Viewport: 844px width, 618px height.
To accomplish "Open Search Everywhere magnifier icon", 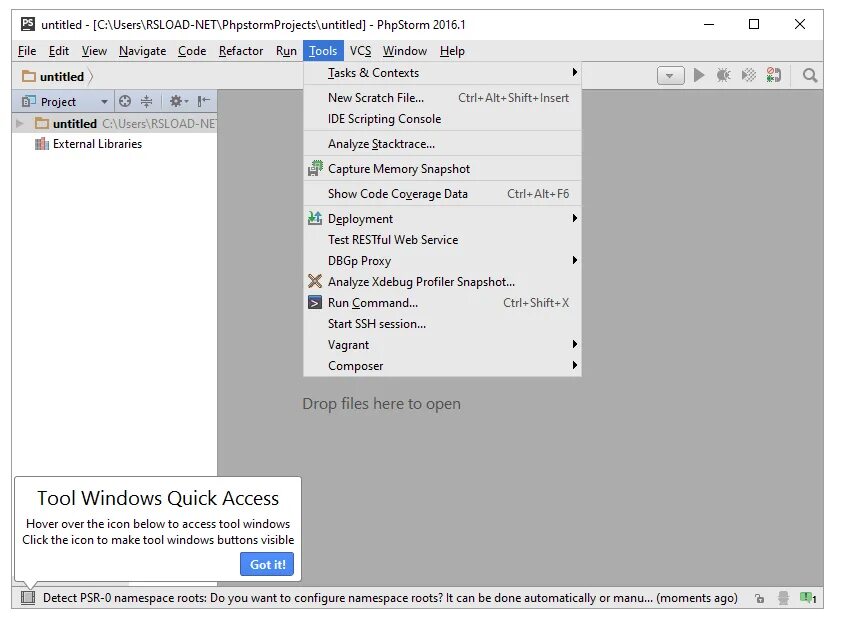I will click(810, 75).
